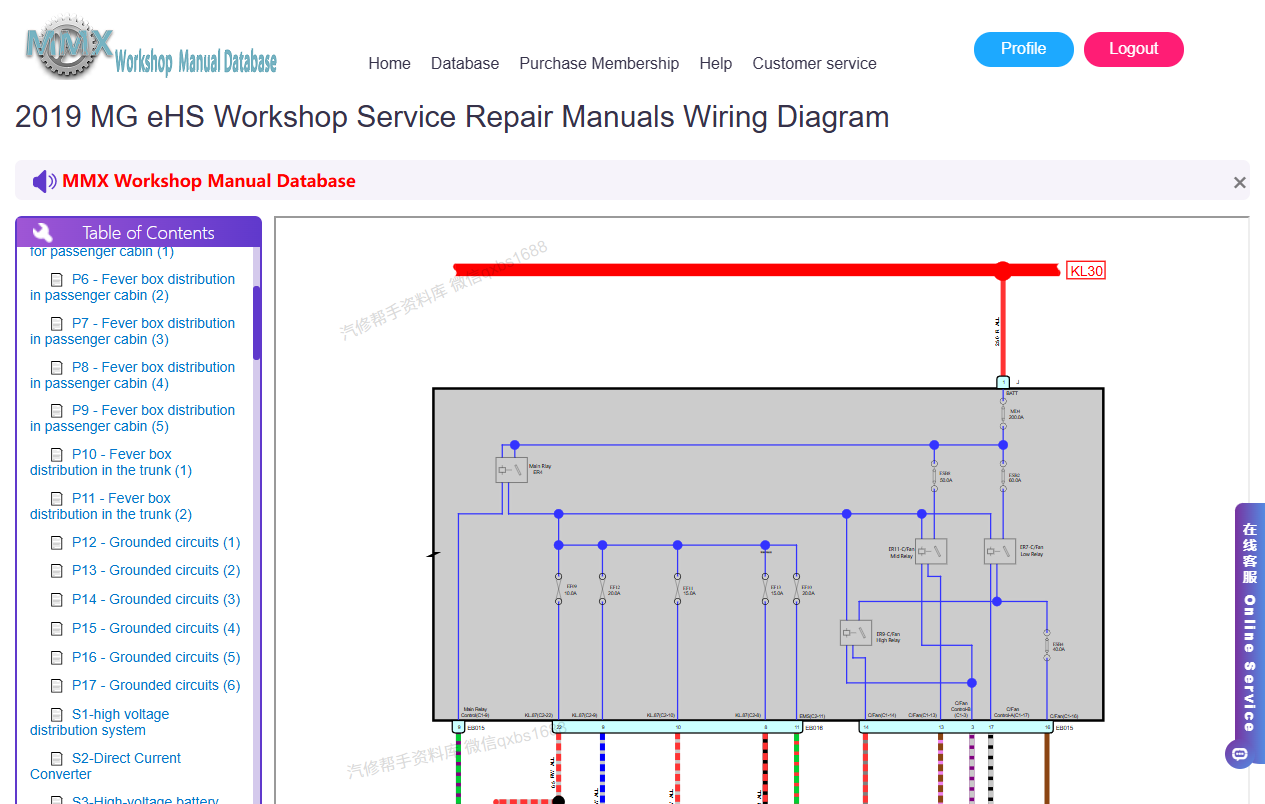Click the MMX Workshop Manual Database logo
This screenshot has width=1265, height=804.
pyautogui.click(x=151, y=48)
